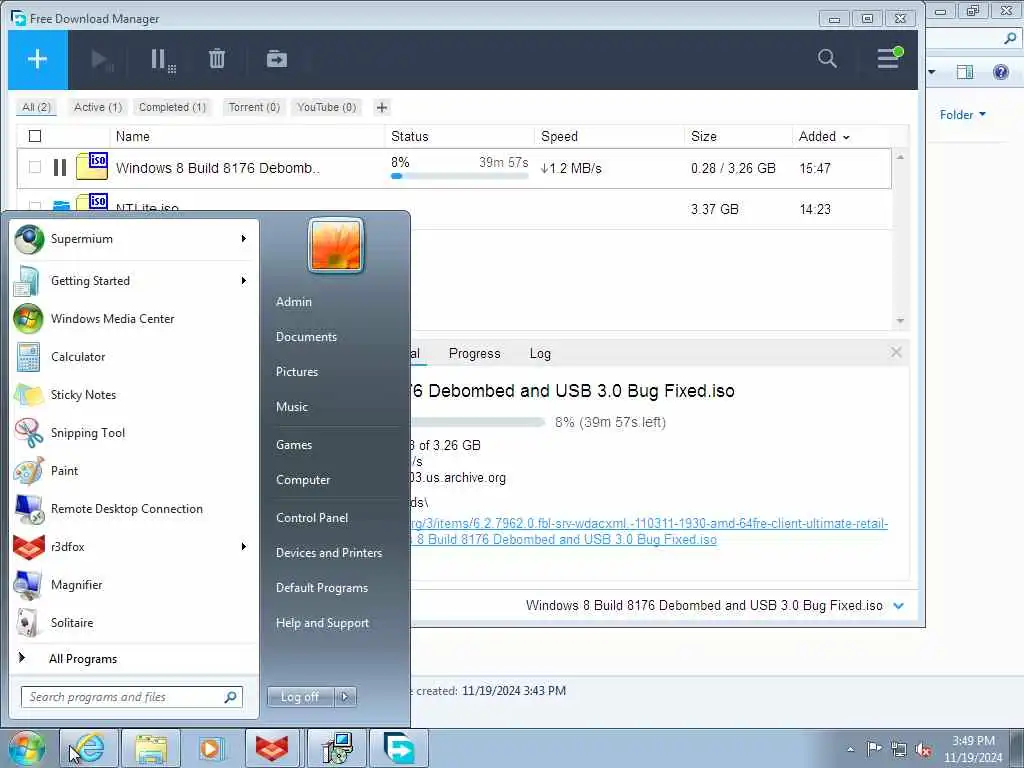Sort by the Added column
The image size is (1024, 768).
pos(824,136)
